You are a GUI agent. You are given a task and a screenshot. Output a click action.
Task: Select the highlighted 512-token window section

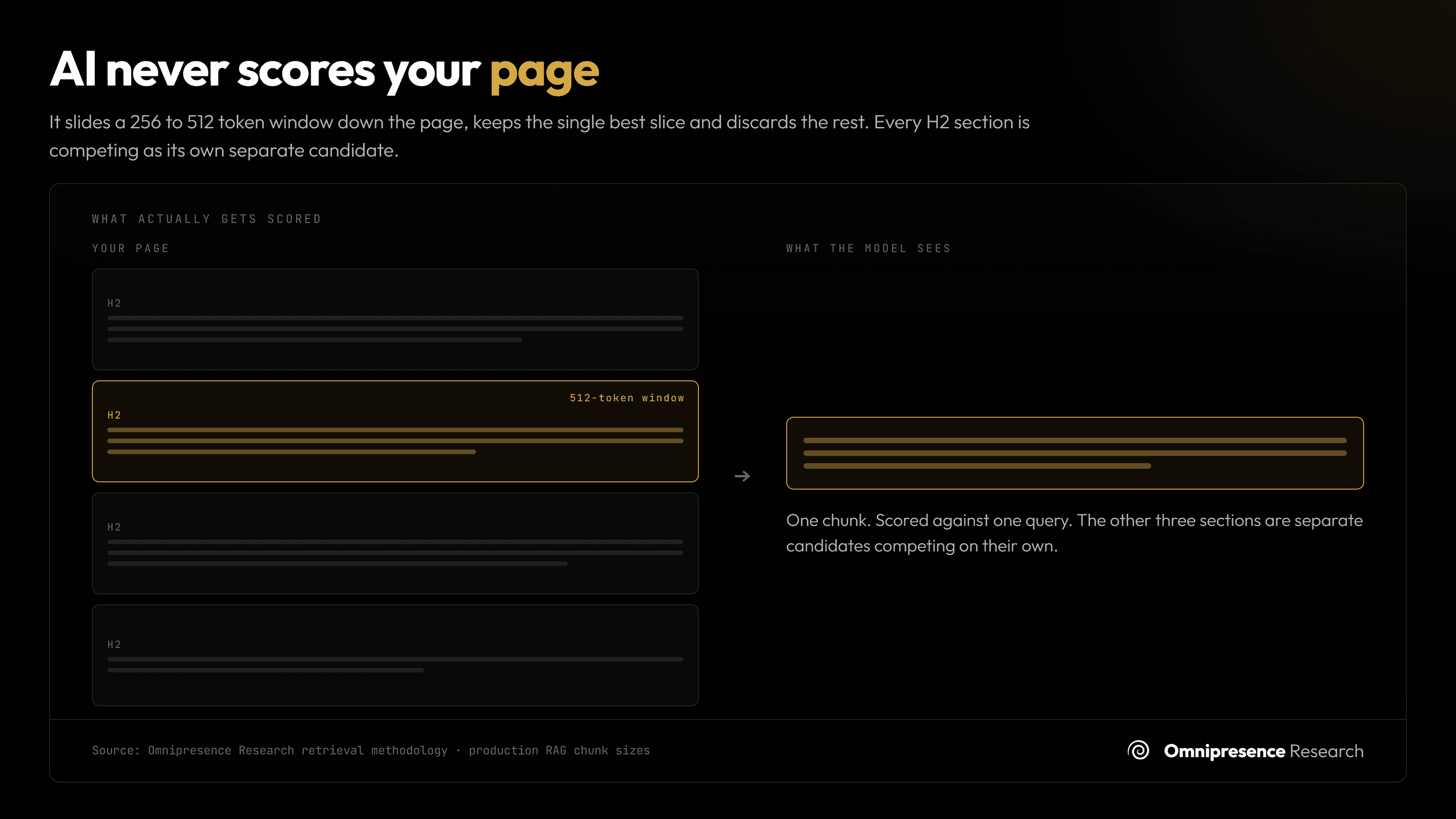[395, 431]
